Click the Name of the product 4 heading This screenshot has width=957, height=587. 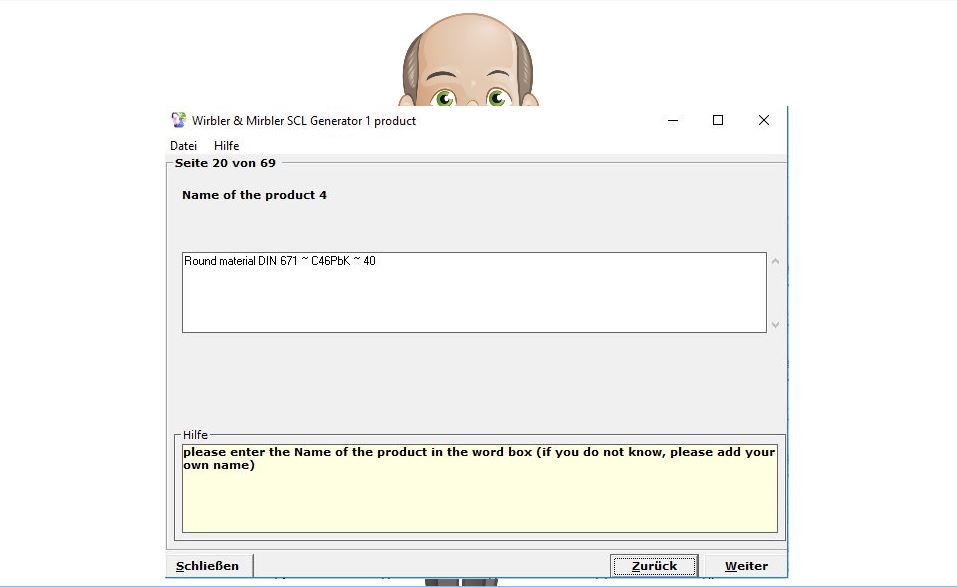coord(254,195)
